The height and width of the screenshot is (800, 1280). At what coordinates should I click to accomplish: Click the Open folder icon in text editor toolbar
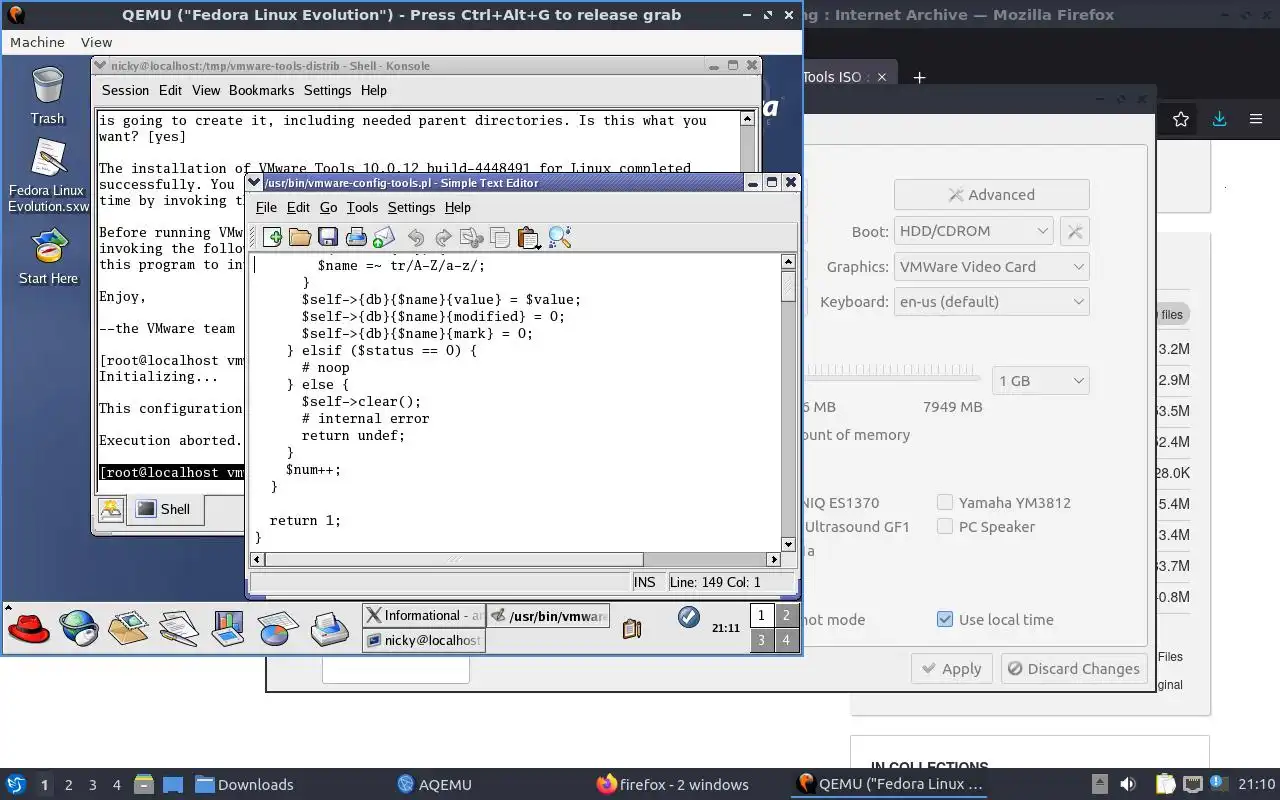coord(300,237)
